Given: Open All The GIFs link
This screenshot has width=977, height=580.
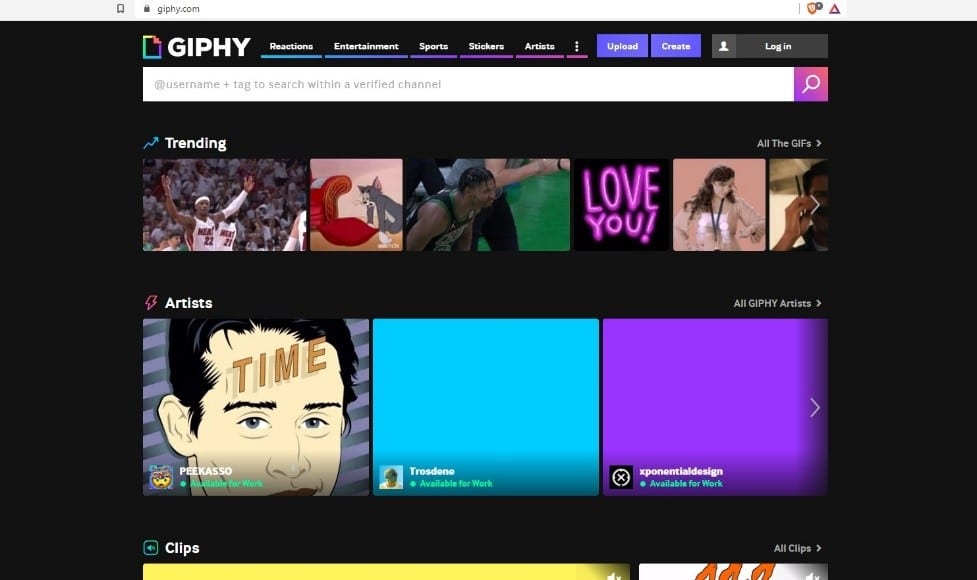Looking at the screenshot, I should (789, 143).
